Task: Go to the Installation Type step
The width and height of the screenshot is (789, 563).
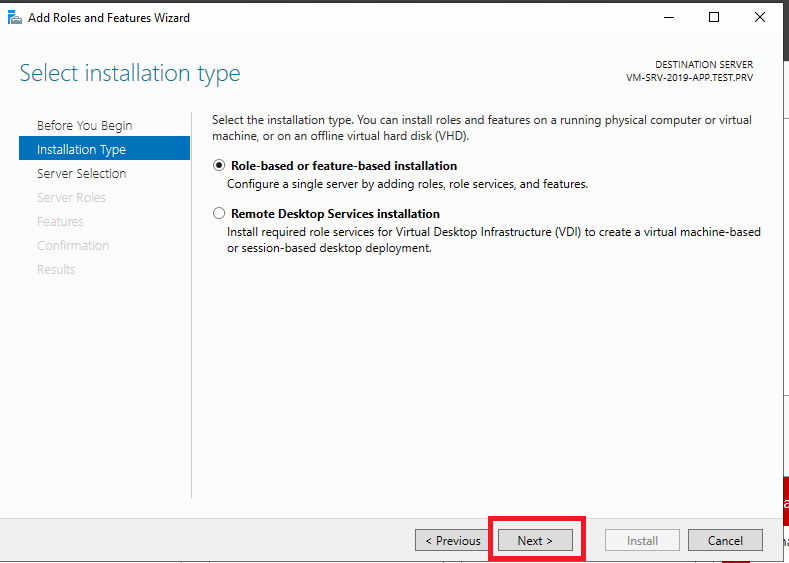Action: pos(104,148)
